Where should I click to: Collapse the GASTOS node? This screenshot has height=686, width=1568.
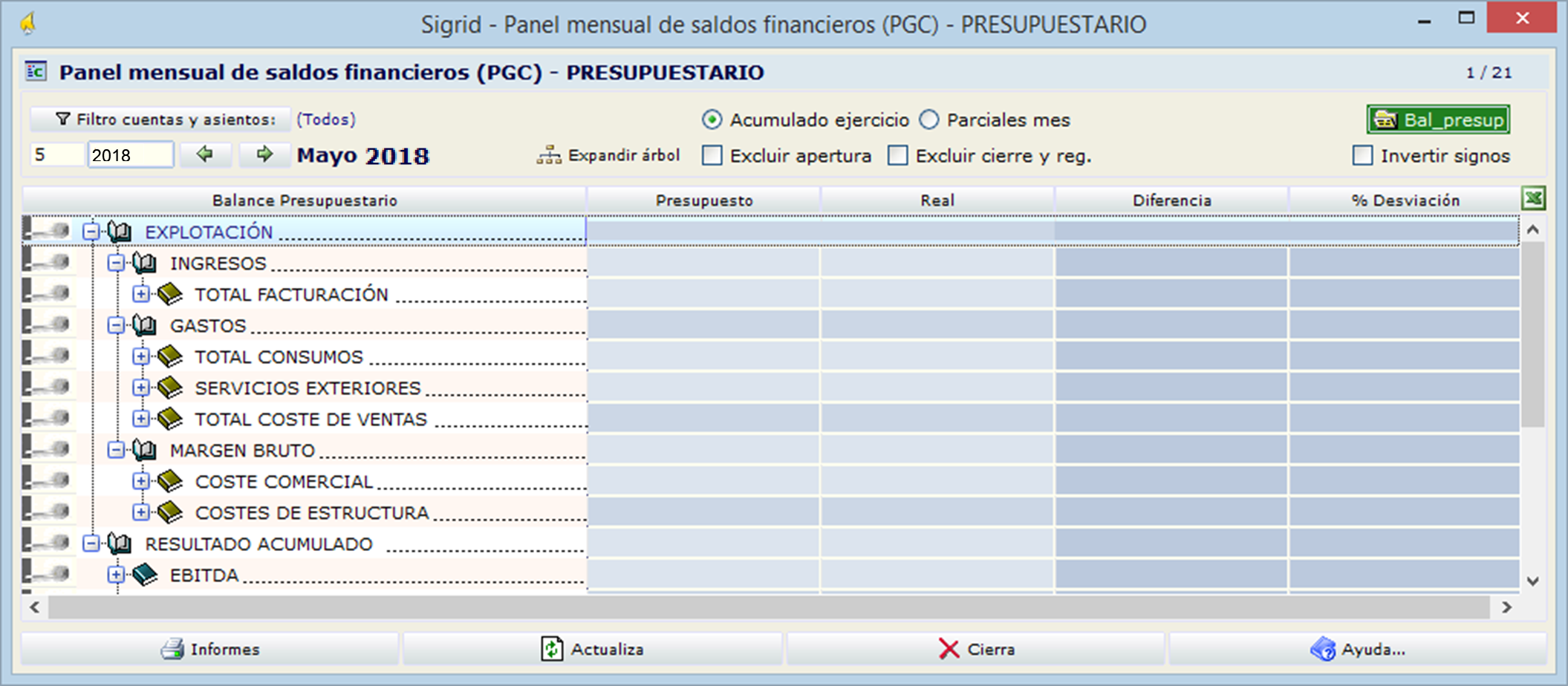[x=117, y=325]
